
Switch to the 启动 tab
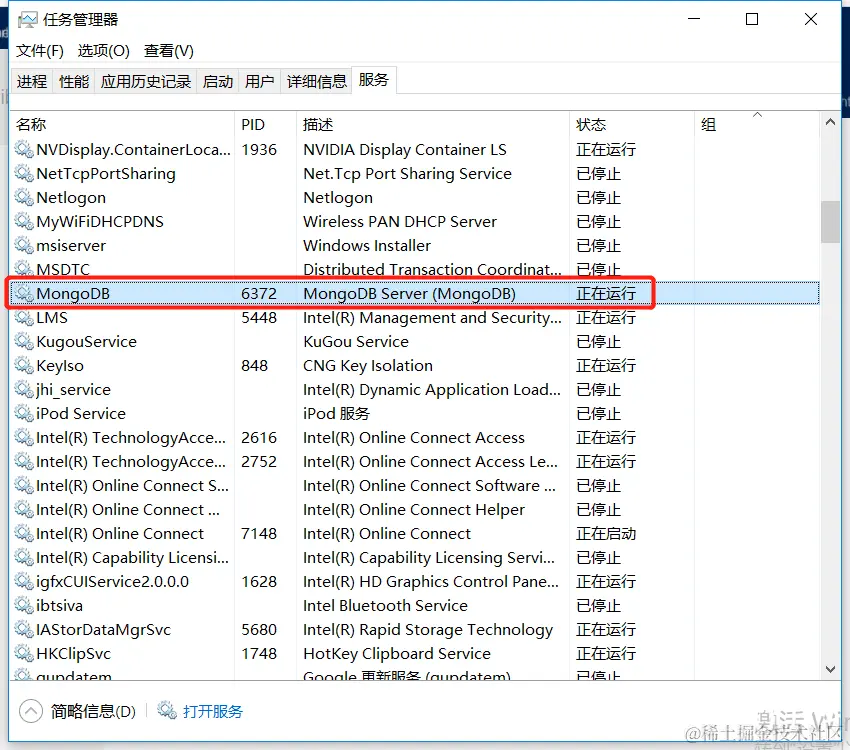click(x=217, y=81)
